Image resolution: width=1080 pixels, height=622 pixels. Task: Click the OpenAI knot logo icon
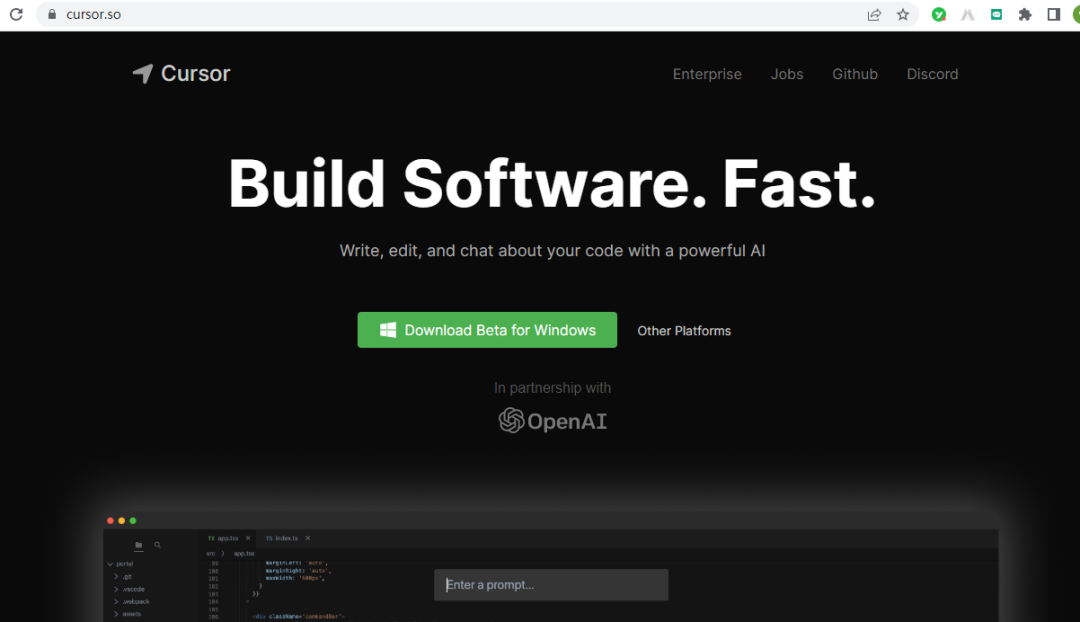point(511,421)
